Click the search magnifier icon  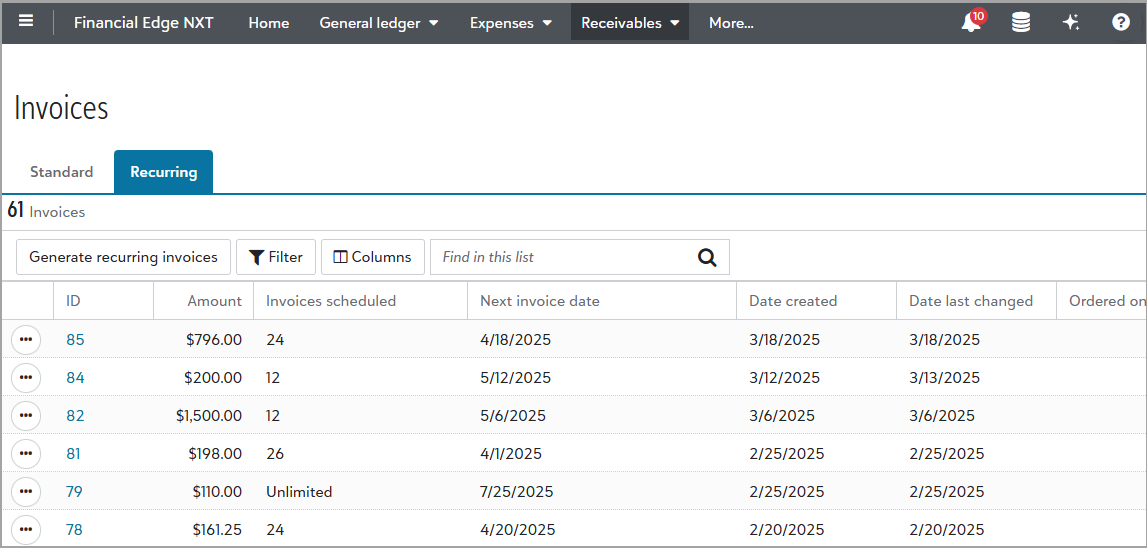point(707,257)
